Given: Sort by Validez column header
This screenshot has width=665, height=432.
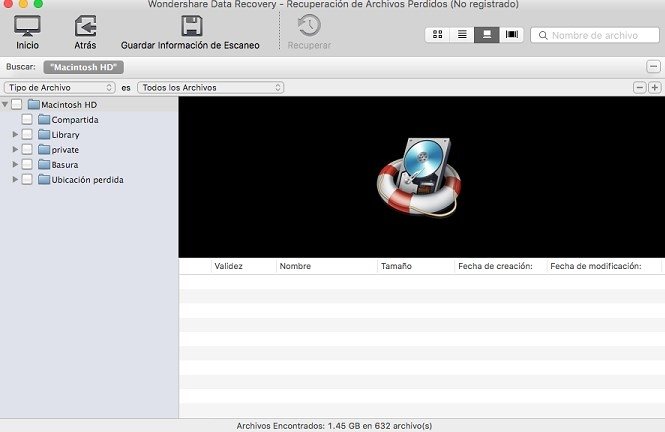Looking at the screenshot, I should coord(244,266).
